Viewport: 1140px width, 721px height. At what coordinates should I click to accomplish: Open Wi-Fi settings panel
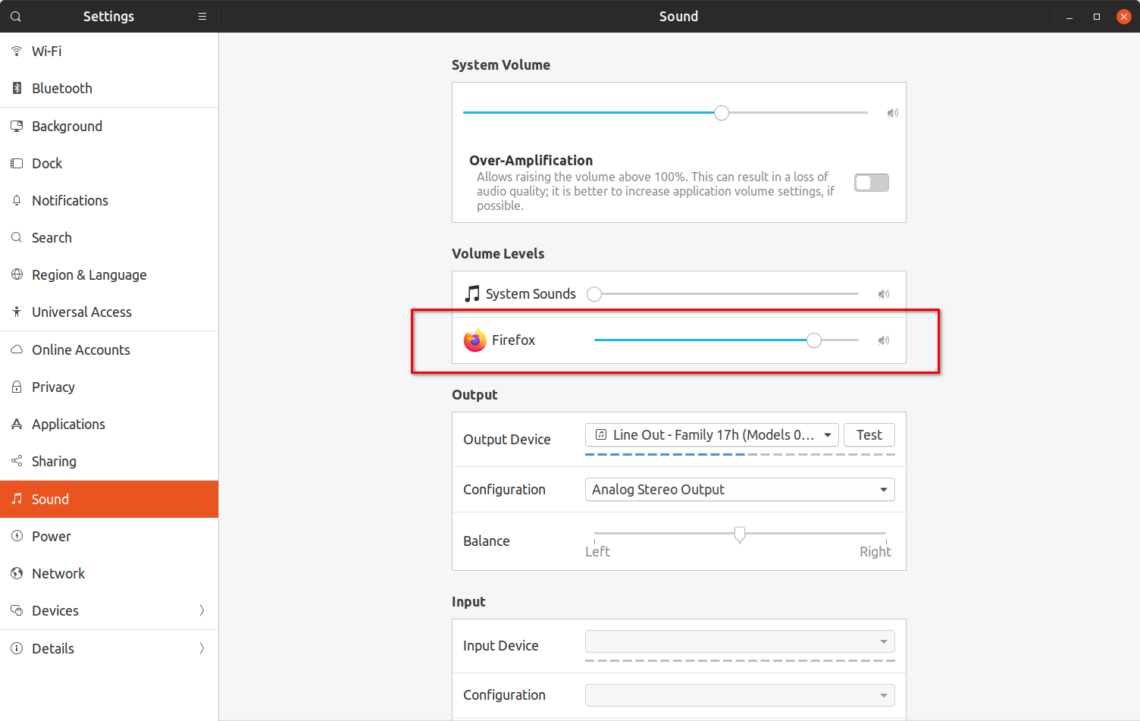[109, 51]
